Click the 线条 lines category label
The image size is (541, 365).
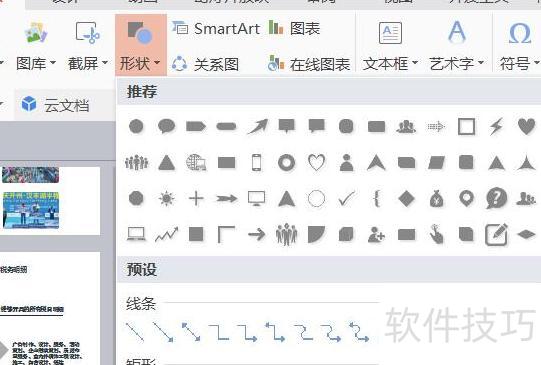pos(141,304)
